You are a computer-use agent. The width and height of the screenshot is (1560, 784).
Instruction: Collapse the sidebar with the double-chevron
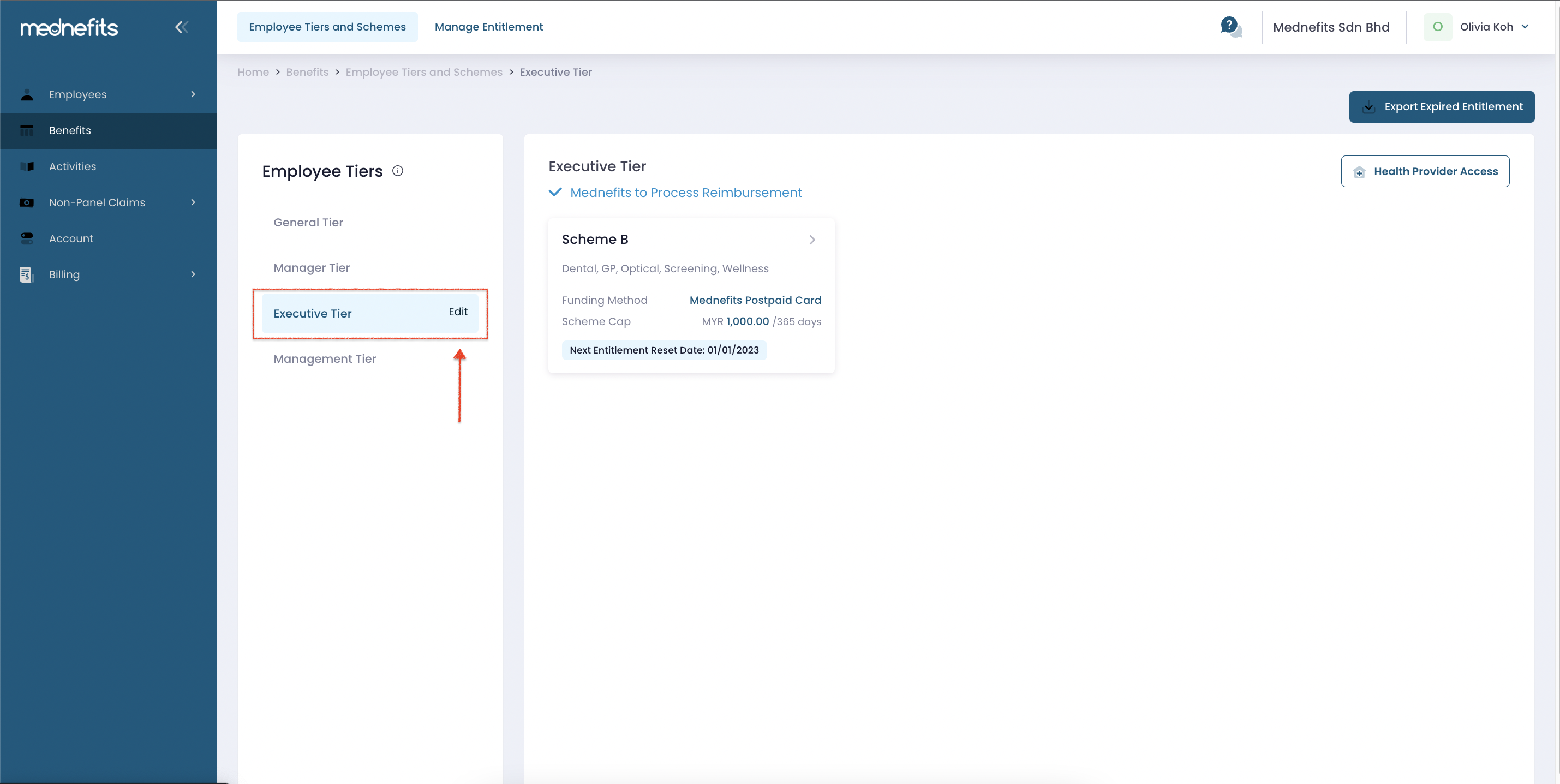pyautogui.click(x=181, y=27)
